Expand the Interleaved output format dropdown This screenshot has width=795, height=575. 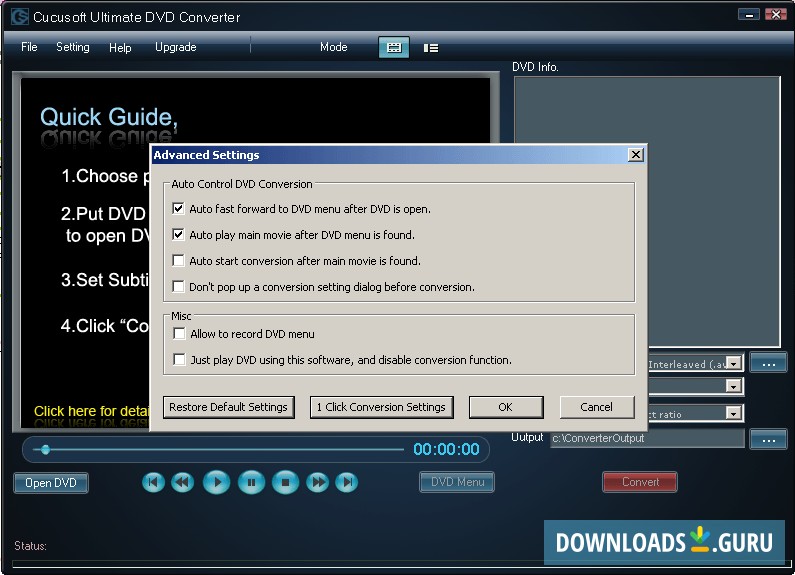[734, 363]
